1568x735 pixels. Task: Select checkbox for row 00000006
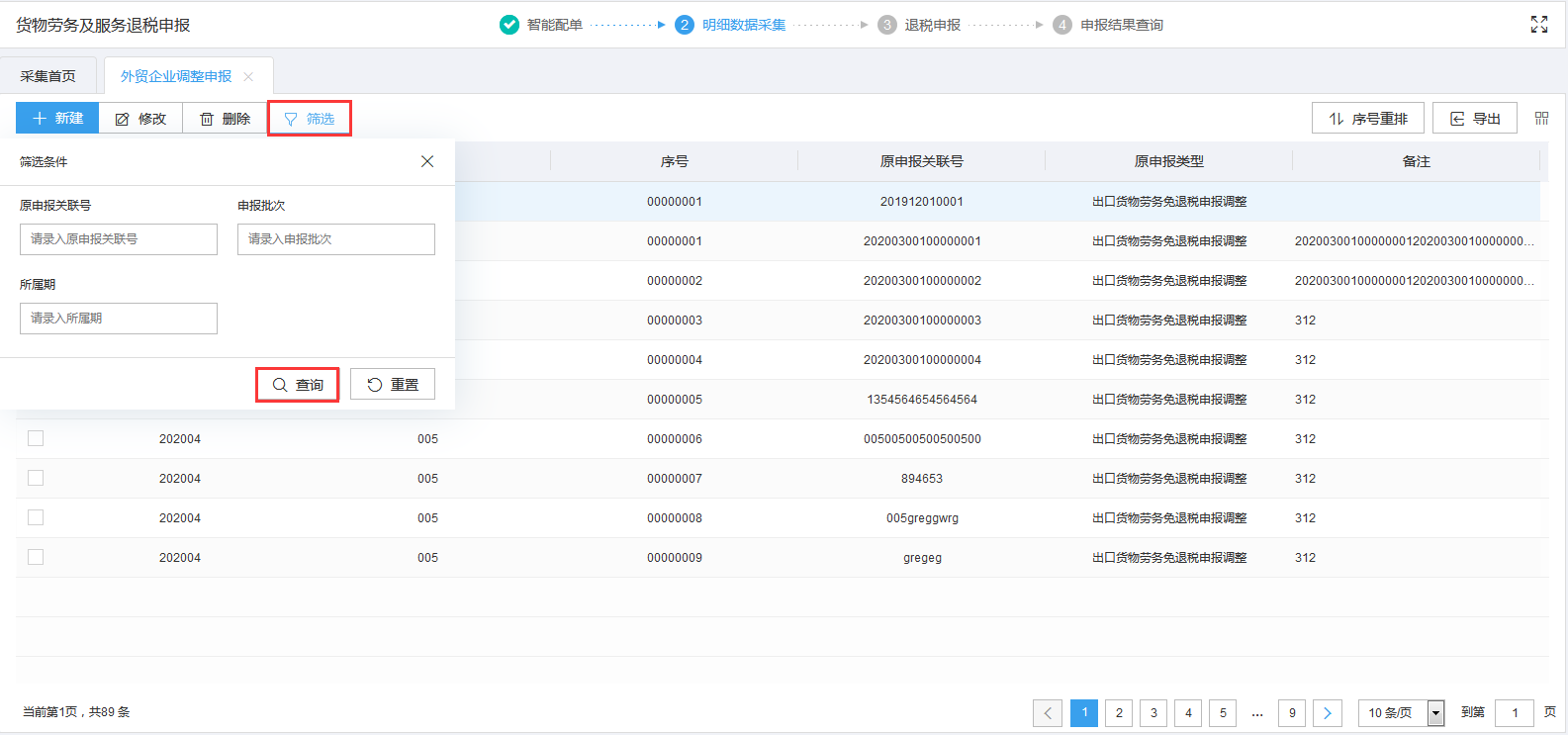(36, 438)
